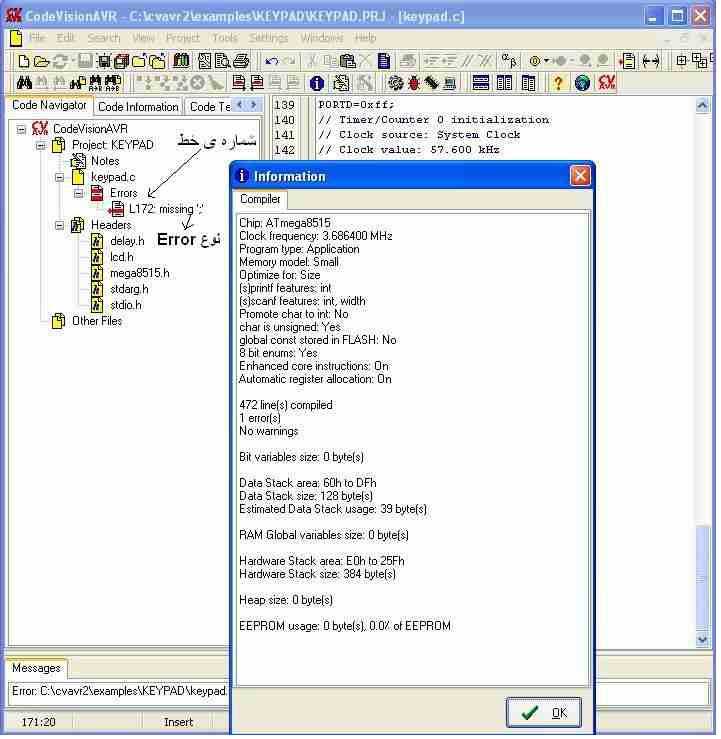Viewport: 721px width, 739px height.
Task: Open the blue Information icon in toolbar
Action: pos(317,83)
